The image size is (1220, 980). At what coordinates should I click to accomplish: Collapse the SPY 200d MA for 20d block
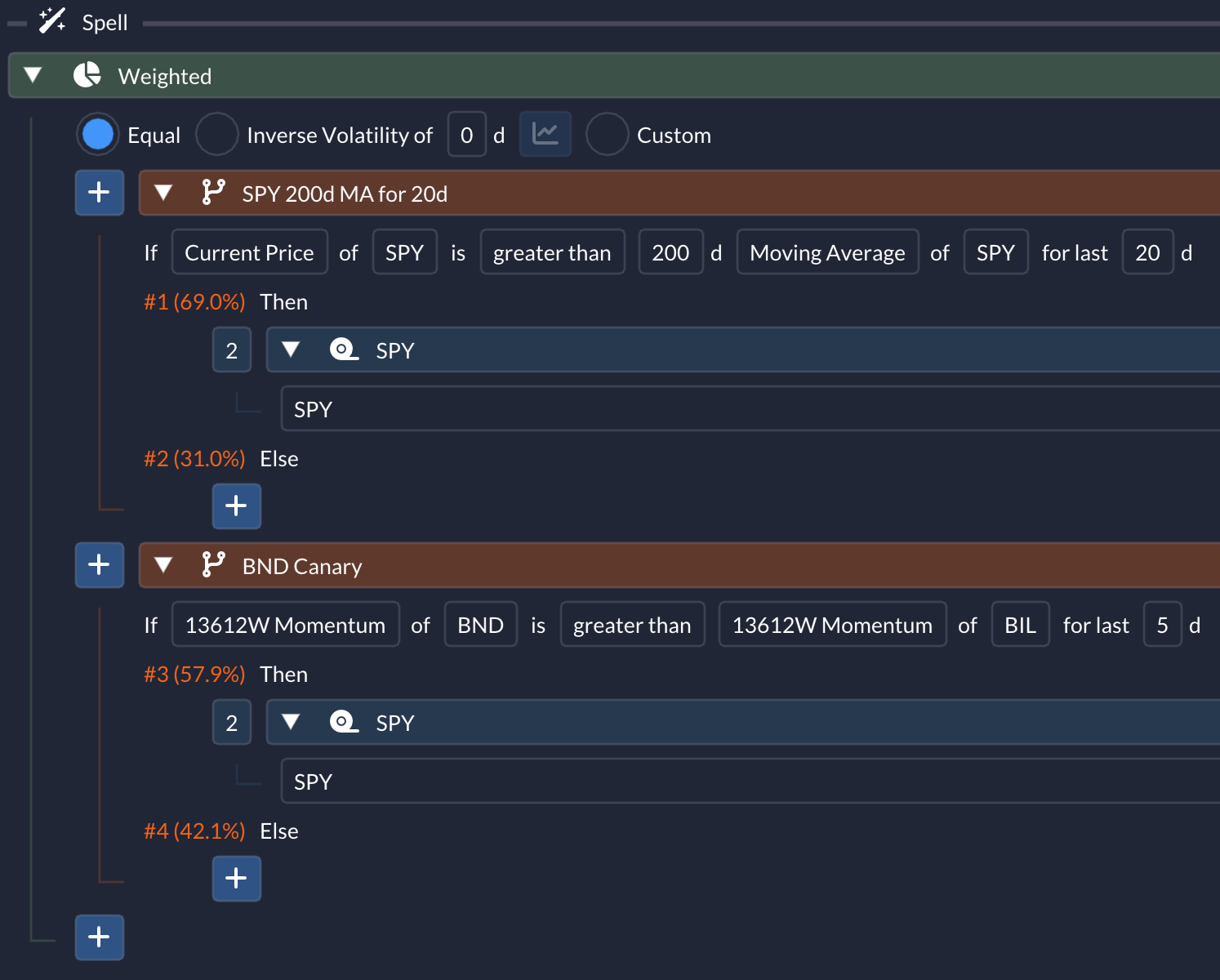pos(163,193)
